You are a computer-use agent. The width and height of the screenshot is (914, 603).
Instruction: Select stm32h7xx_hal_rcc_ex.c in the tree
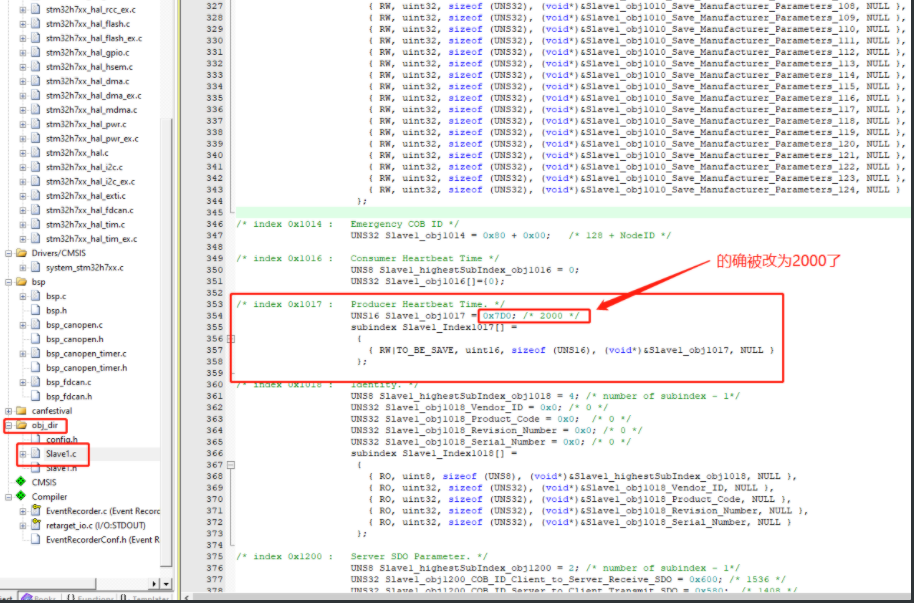(91, 10)
